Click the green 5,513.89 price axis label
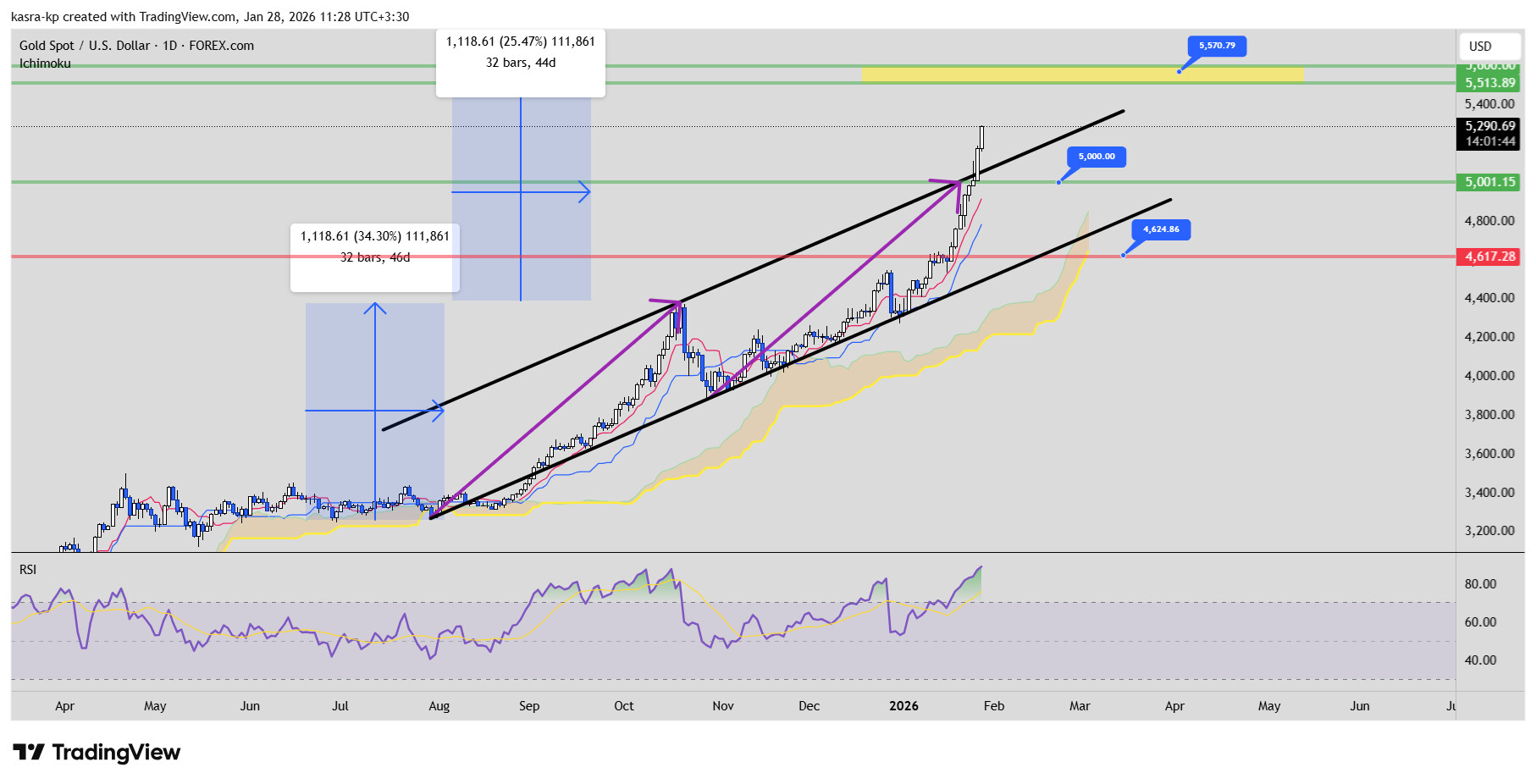The height and width of the screenshot is (784, 1536). point(1489,83)
